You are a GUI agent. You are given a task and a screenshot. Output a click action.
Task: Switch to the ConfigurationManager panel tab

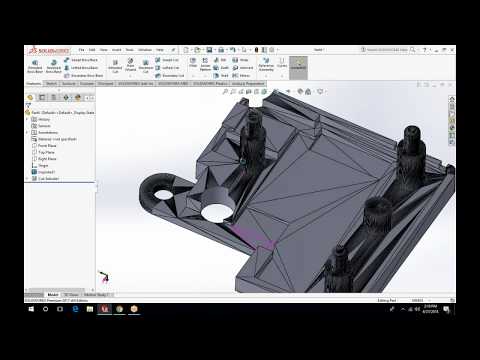[54, 97]
